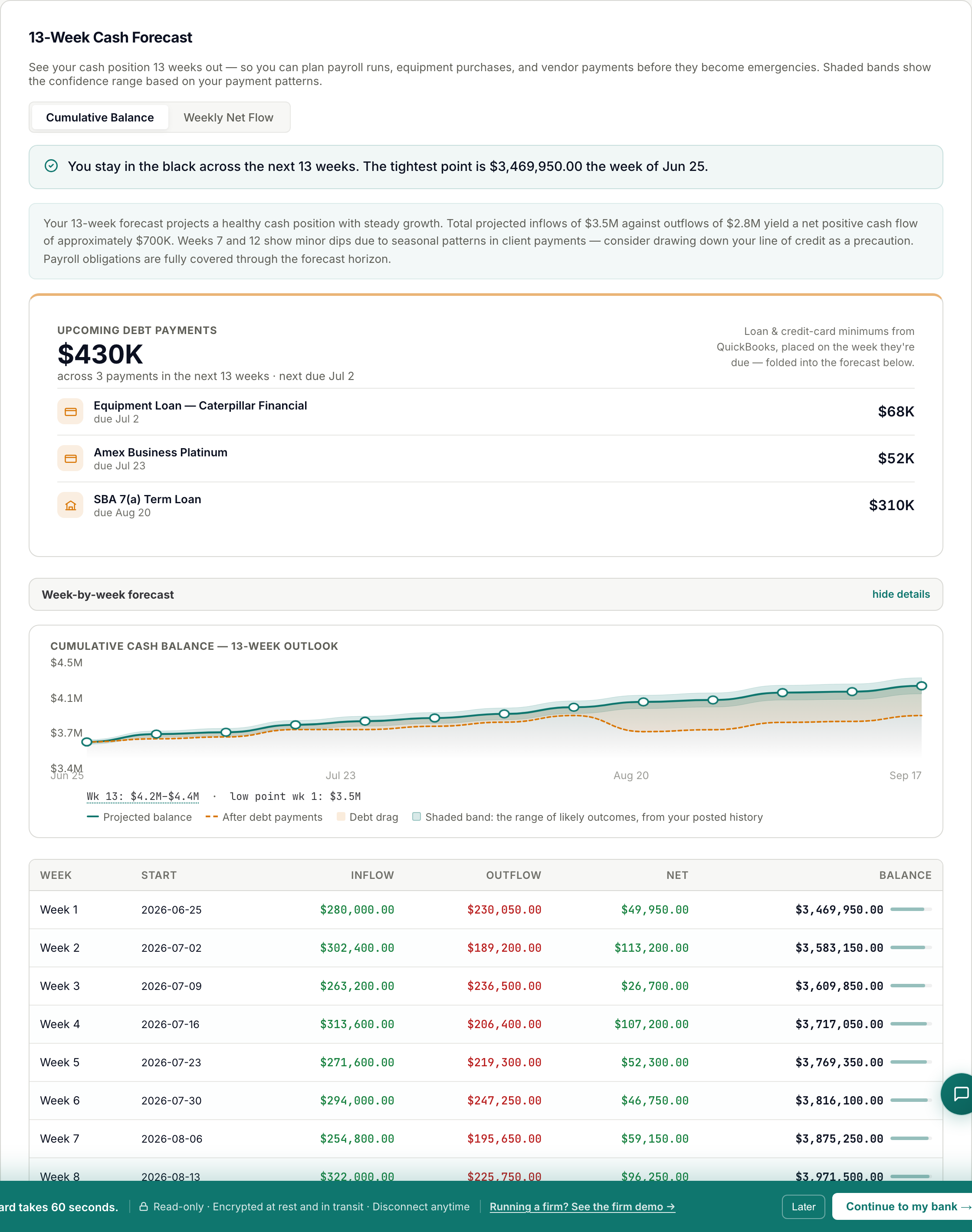Click the Later button
Screen dimensions: 972x1232
point(803,1206)
